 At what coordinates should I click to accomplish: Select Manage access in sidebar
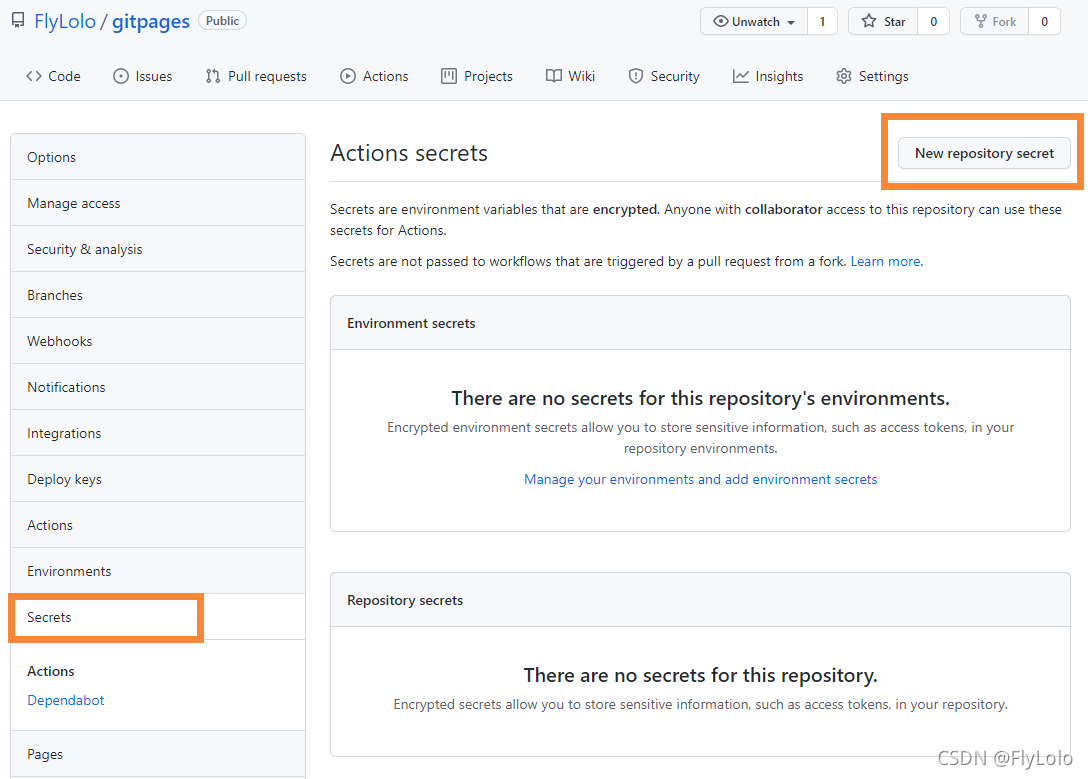pos(158,203)
